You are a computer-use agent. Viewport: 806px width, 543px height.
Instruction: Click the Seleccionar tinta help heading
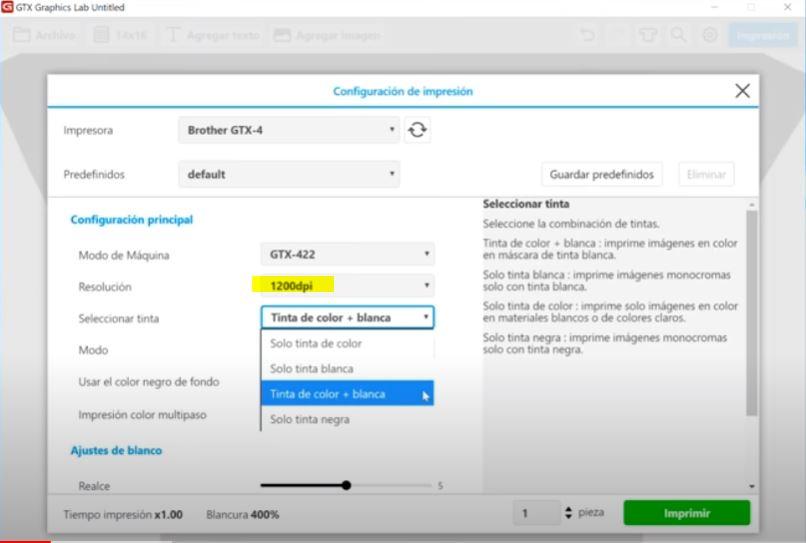(526, 204)
